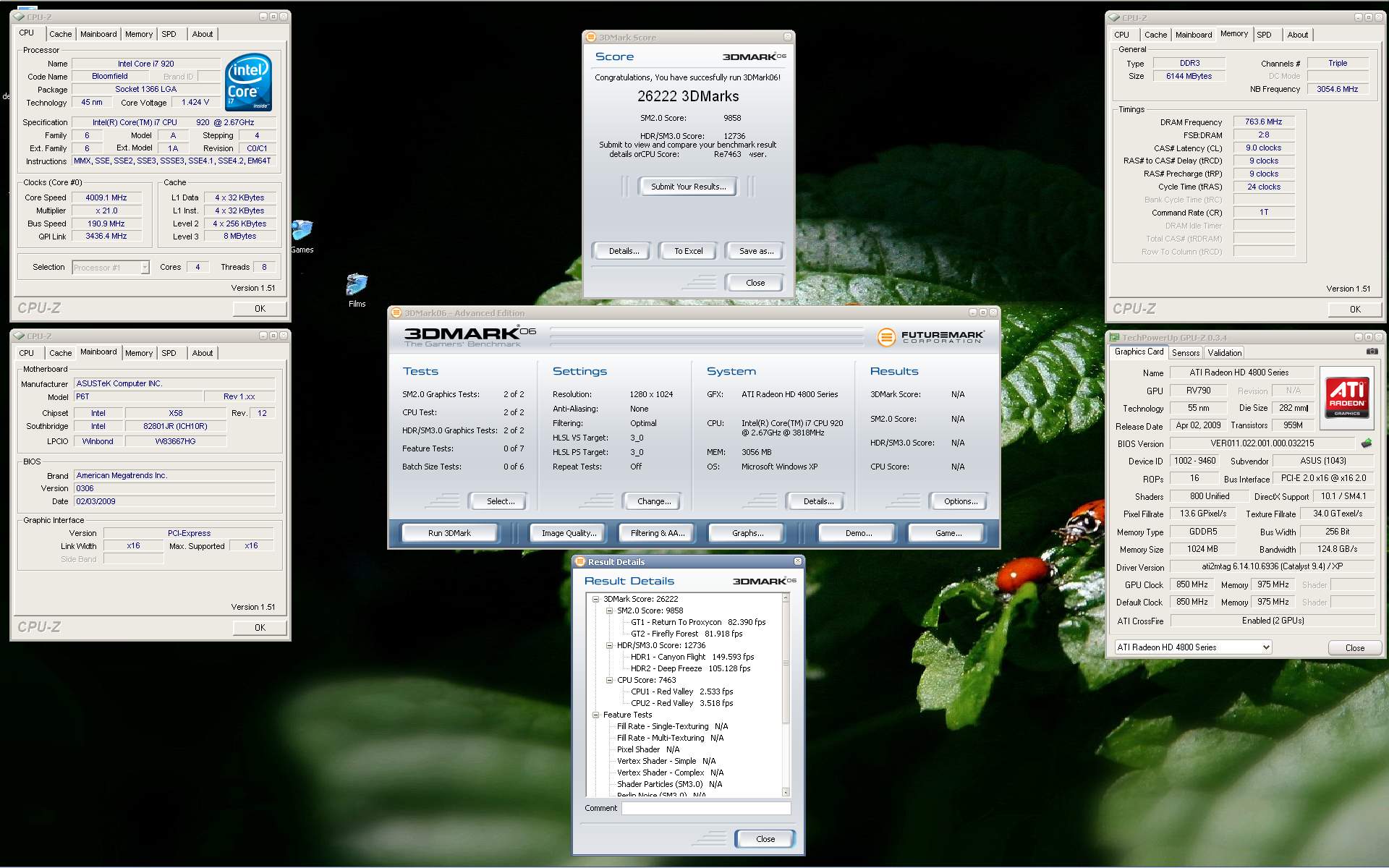The width and height of the screenshot is (1389, 868).
Task: Click OK in Mainboard CPU-Z window
Action: coord(260,628)
